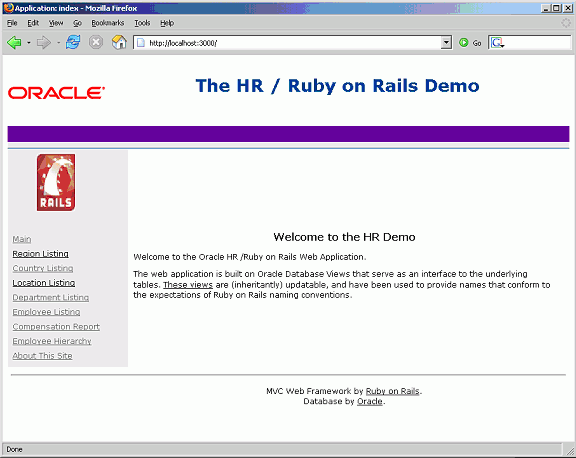Click the Main link in sidebar
Screen dimensions: 576x458
click(x=22, y=239)
